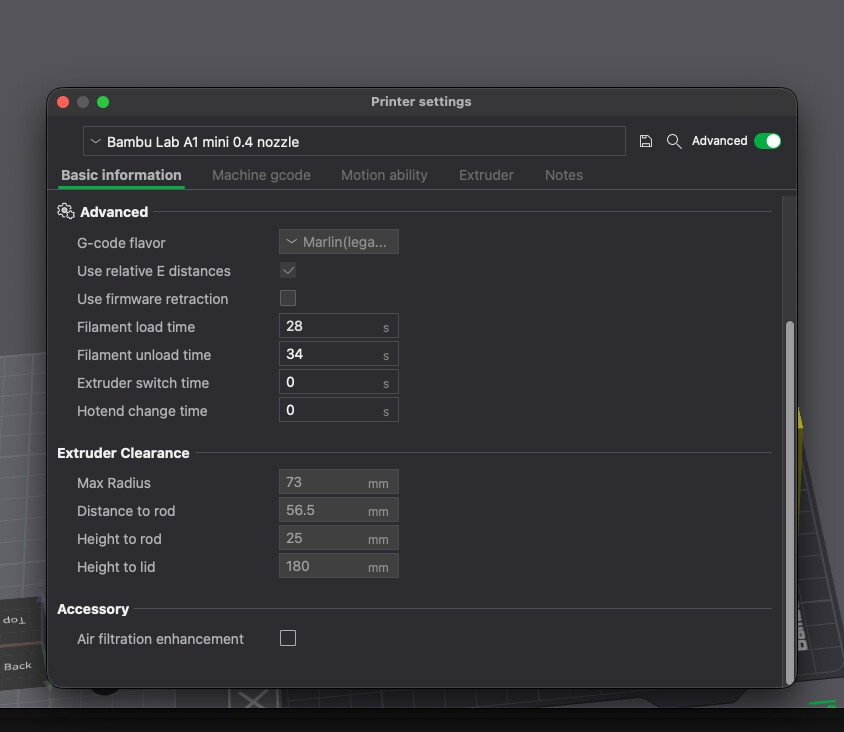Go to the Notes tab
844x732 pixels.
pos(564,175)
